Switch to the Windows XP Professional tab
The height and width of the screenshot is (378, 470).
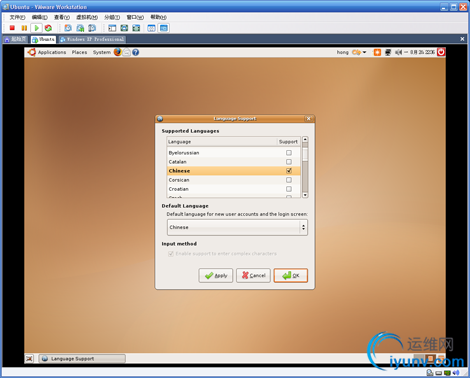92,39
